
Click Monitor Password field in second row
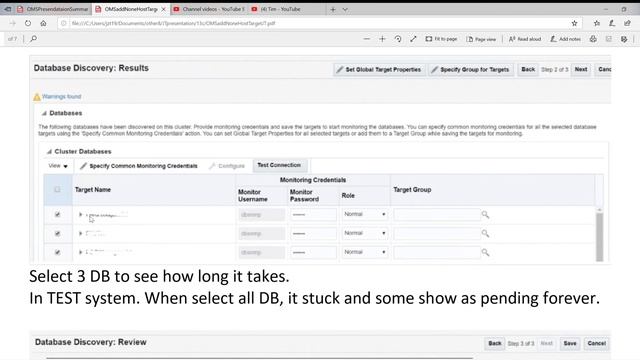pyautogui.click(x=313, y=233)
